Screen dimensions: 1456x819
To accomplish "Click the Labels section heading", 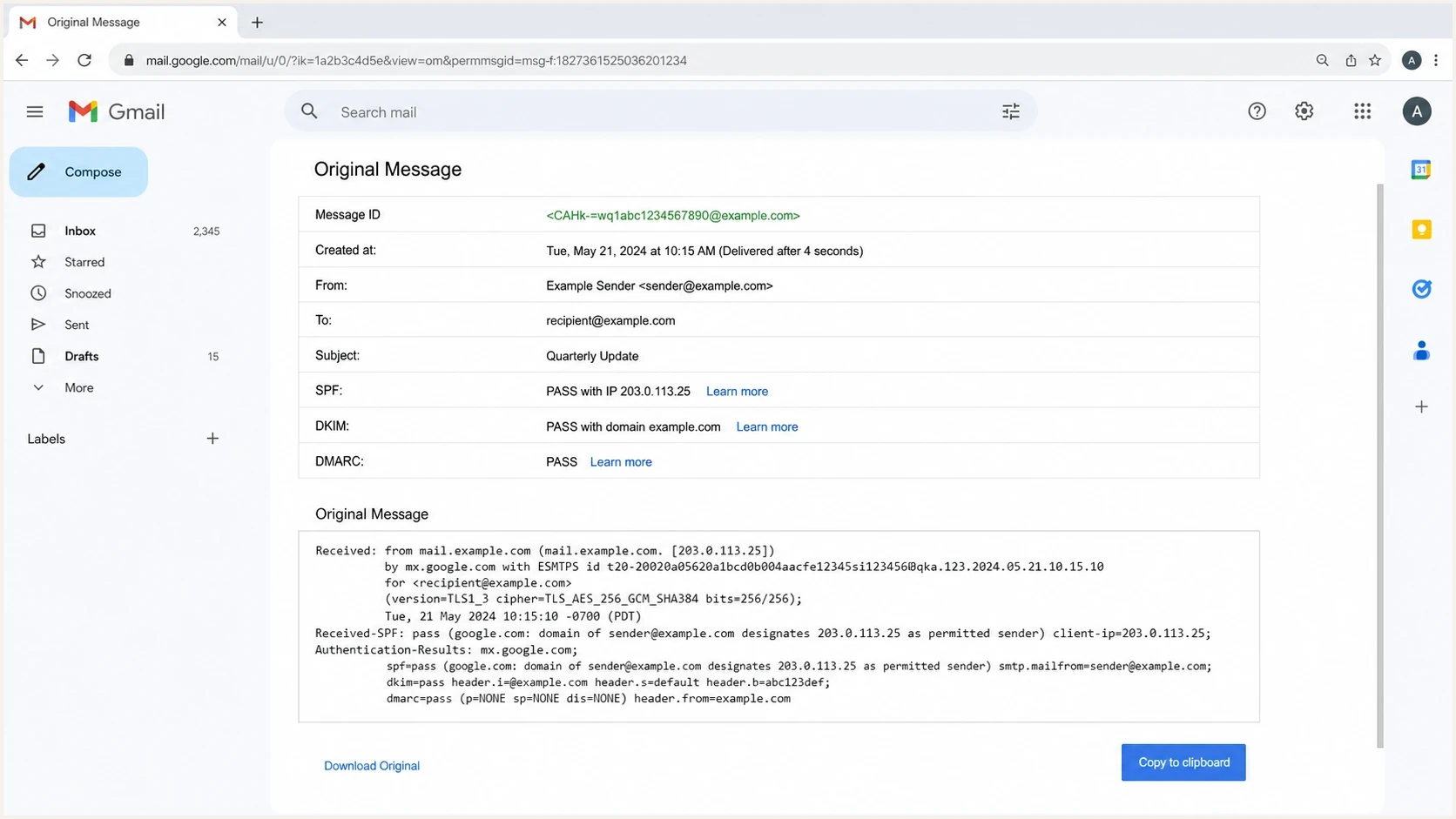I will [46, 439].
